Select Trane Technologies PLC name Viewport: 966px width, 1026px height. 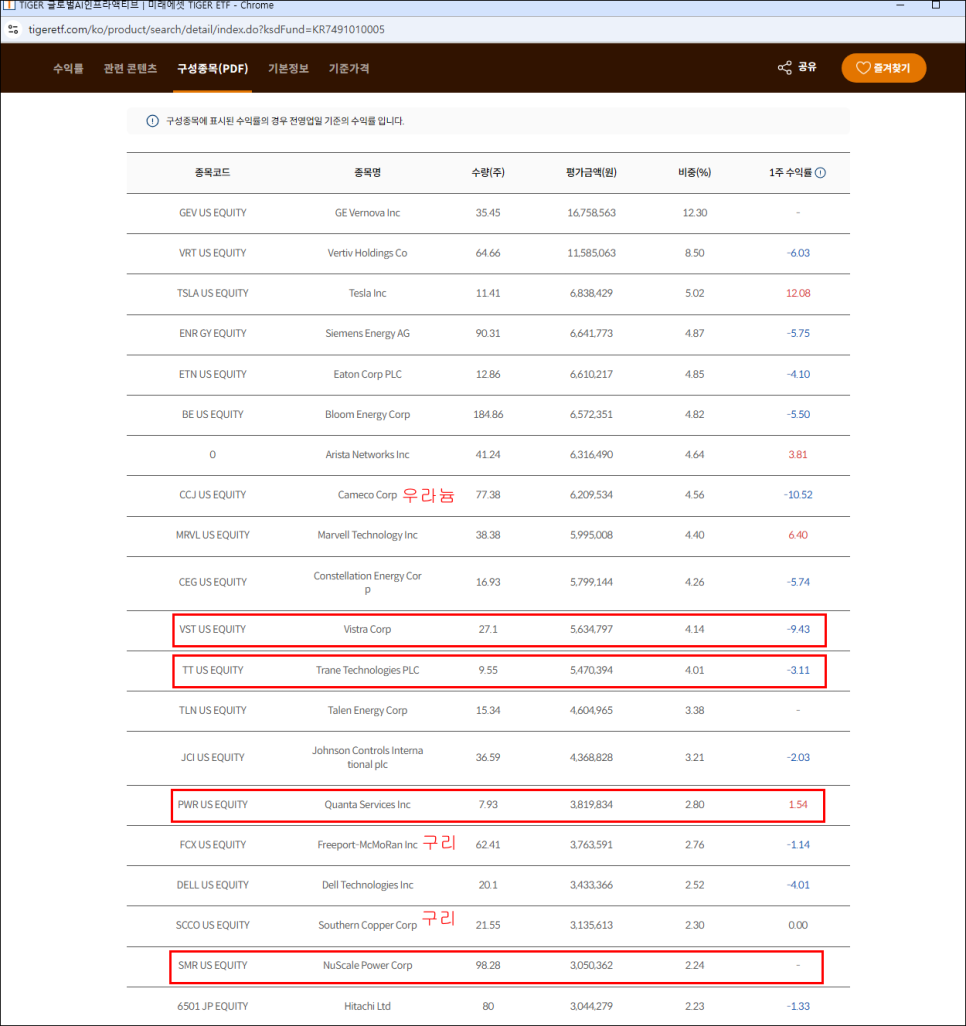click(x=367, y=671)
